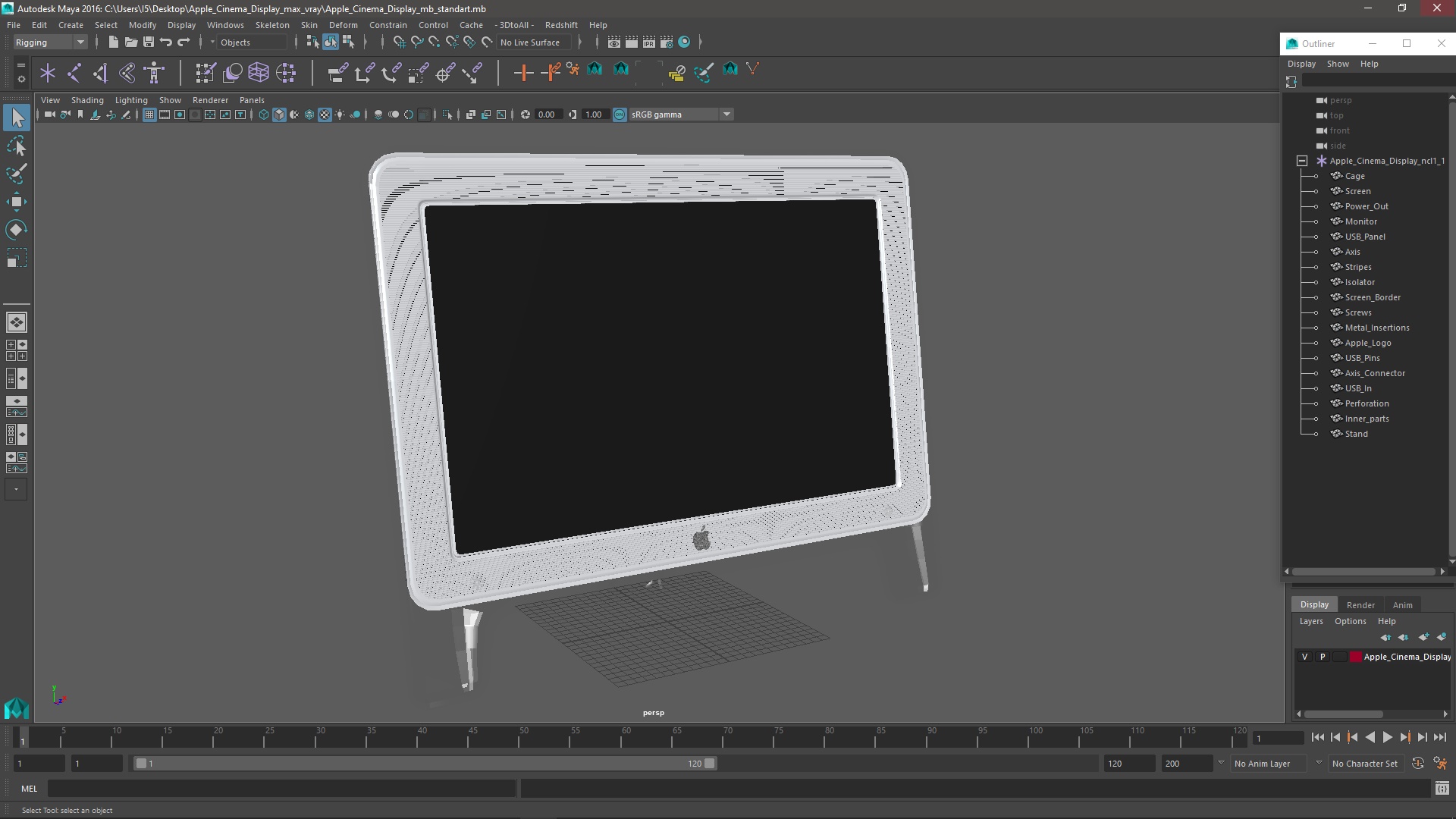Open the script editor icon at bottom right

click(1442, 789)
